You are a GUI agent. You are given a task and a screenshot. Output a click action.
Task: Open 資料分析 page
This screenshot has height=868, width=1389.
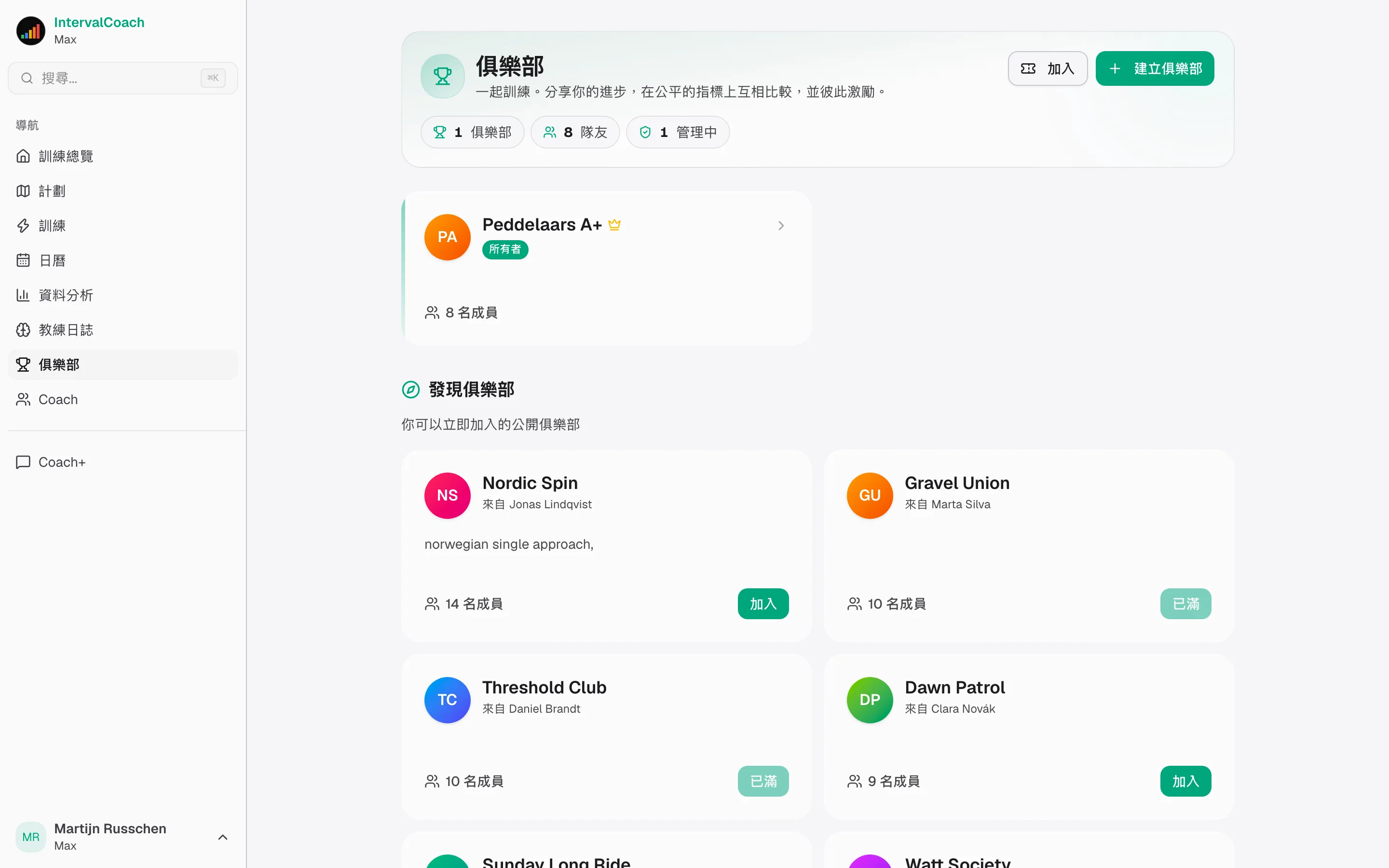pos(123,295)
